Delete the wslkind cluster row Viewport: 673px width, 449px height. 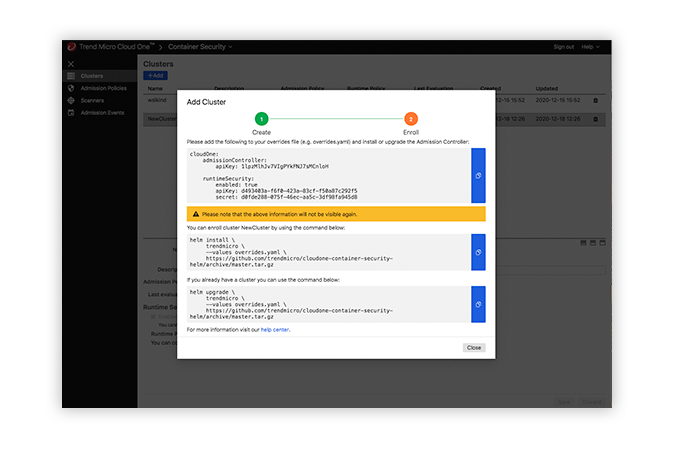(595, 100)
